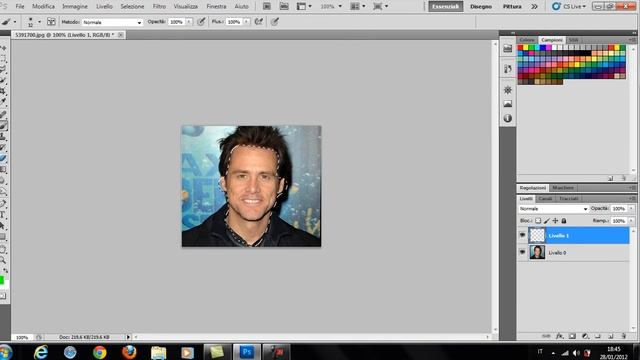Viewport: 640px width, 360px height.
Task: Show more workspaces double-arrow
Action: [x=534, y=7]
